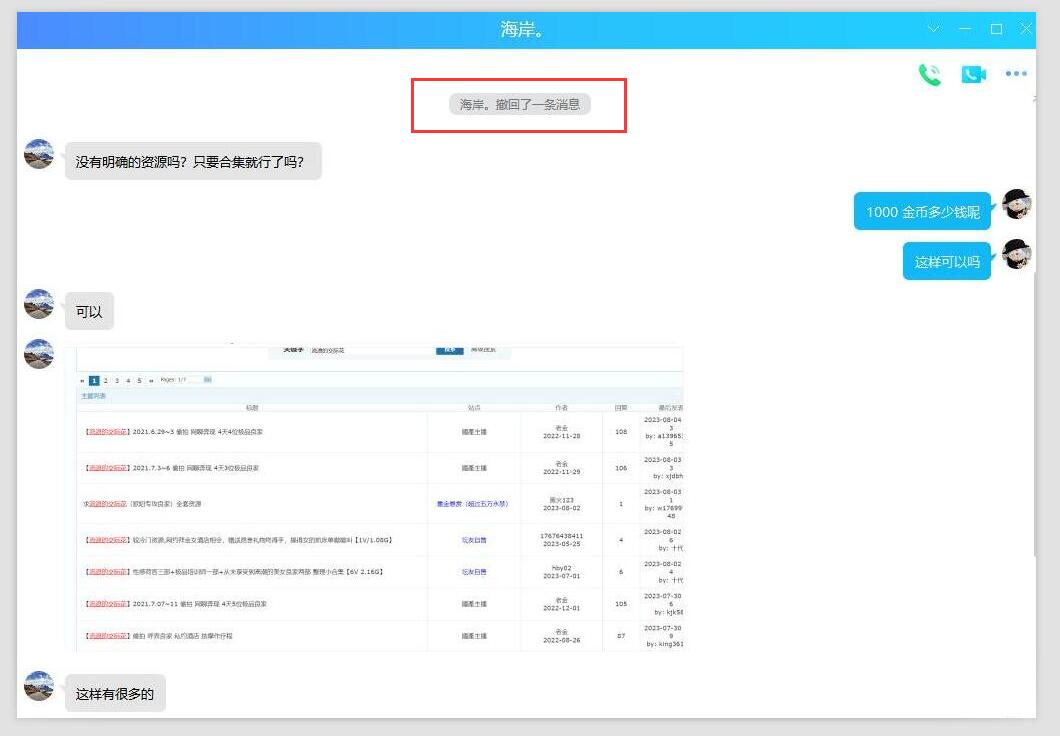The width and height of the screenshot is (1060, 736).
Task: Select the "1000 金币多少钱呢" message bubble
Action: (x=921, y=211)
